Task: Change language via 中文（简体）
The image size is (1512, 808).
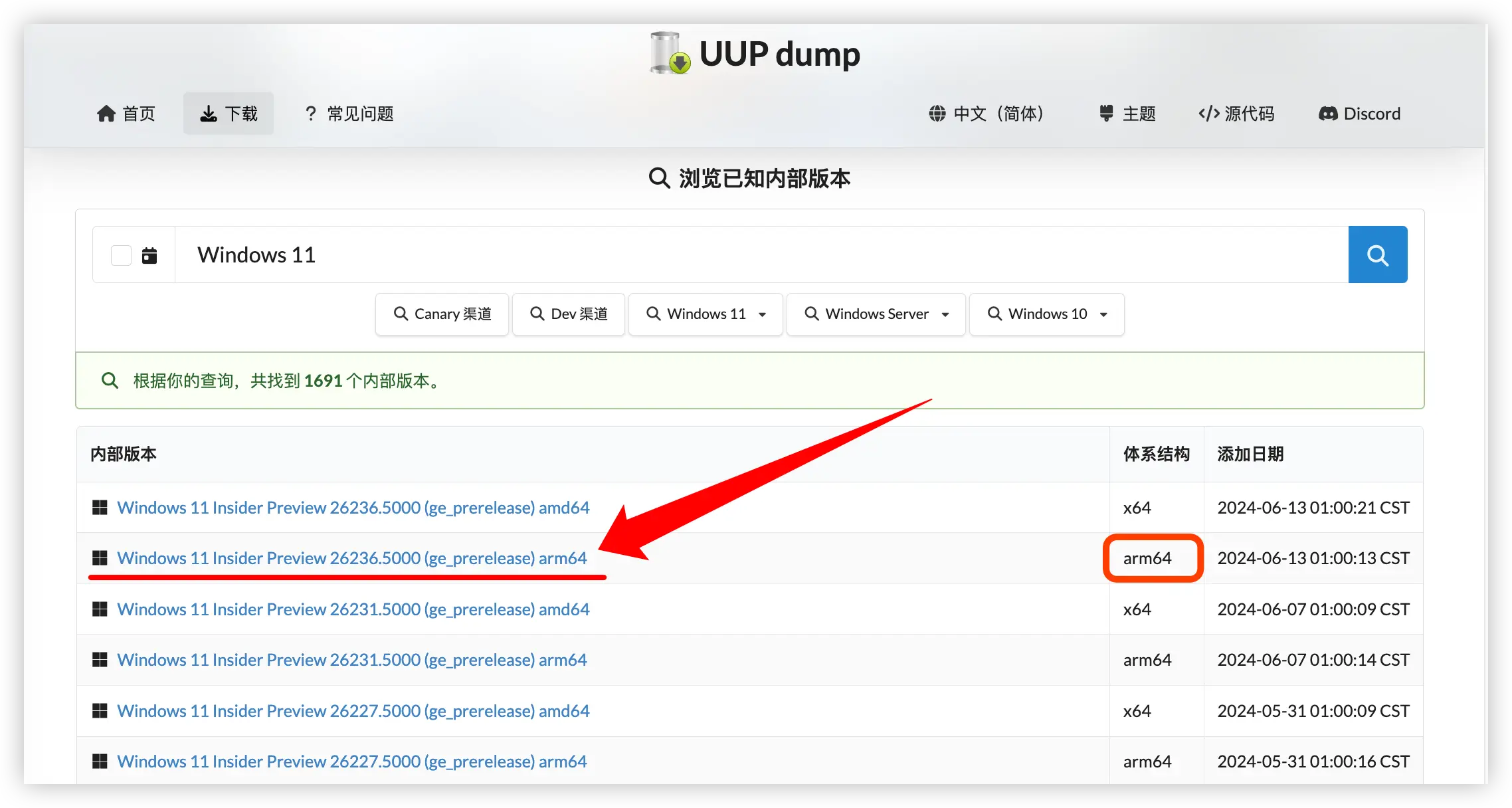Action: 987,114
